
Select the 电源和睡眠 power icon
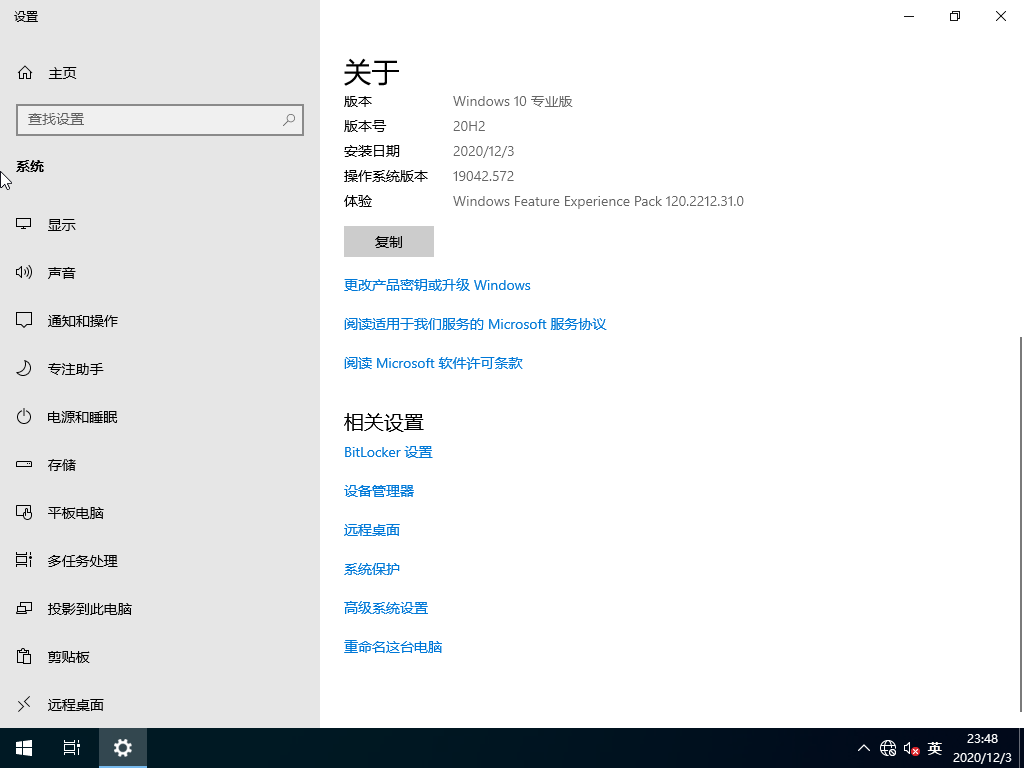(24, 417)
